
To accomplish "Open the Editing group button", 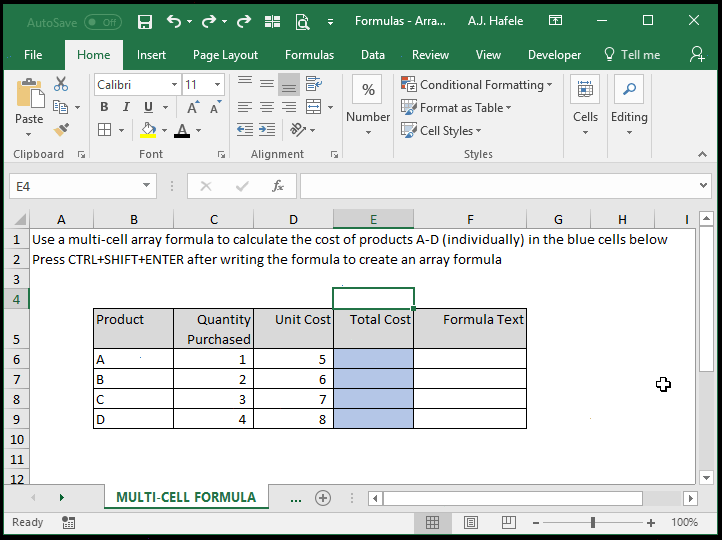I will pos(629,106).
